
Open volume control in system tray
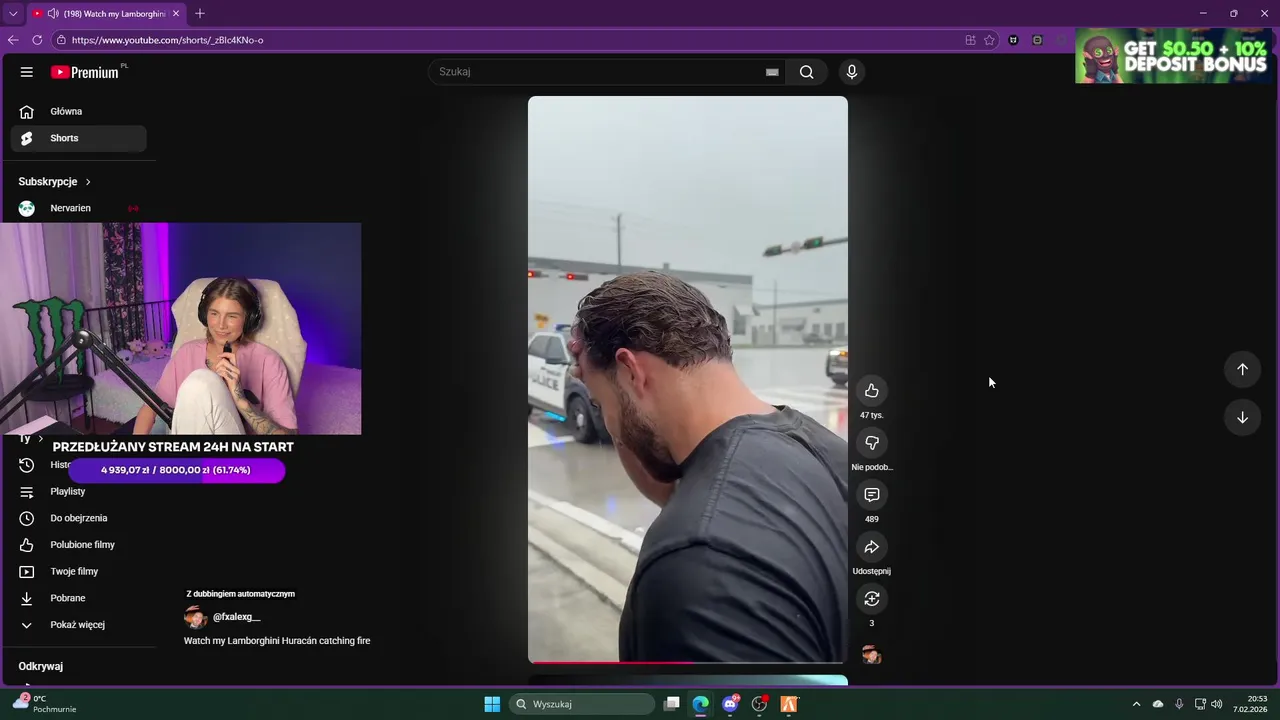[1217, 704]
